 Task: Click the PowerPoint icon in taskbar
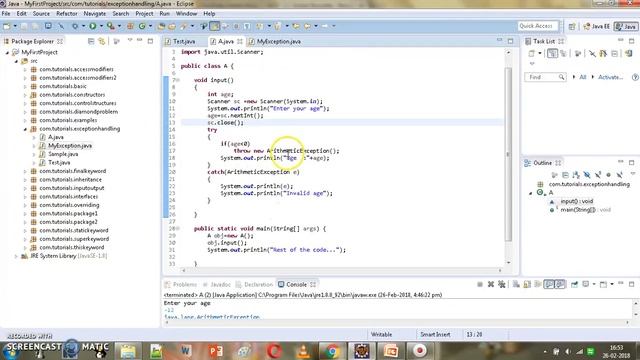215,351
